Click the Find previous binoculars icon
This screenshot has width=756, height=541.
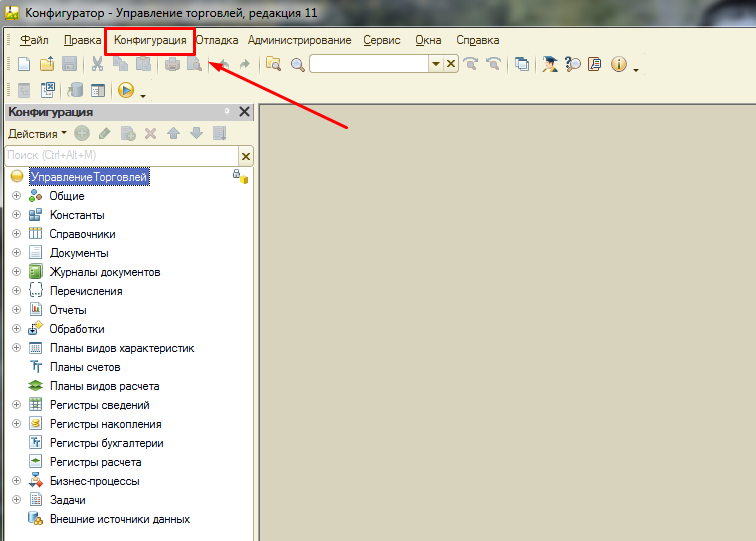click(x=494, y=64)
